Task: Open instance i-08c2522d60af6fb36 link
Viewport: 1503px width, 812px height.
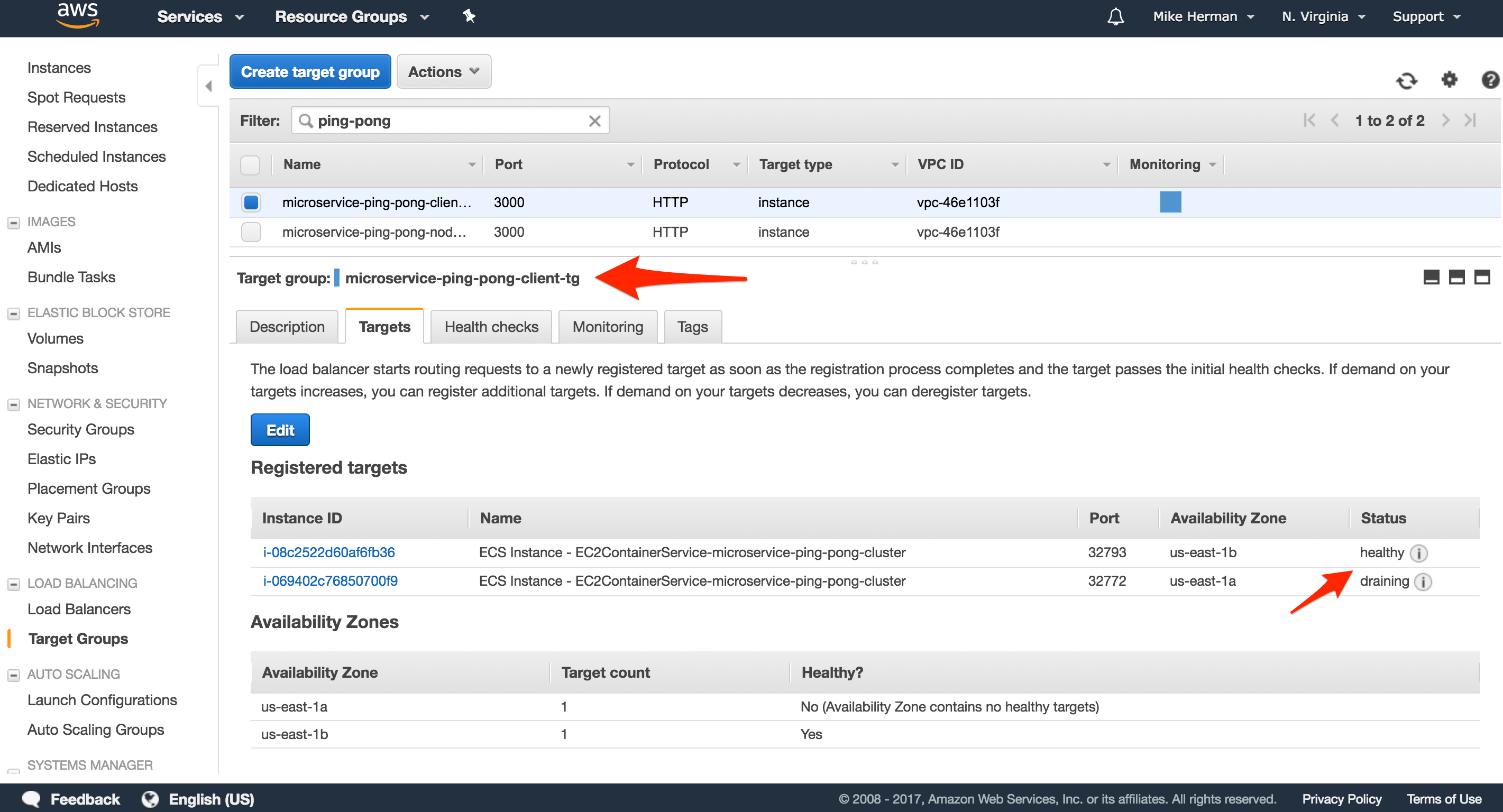Action: click(x=328, y=552)
